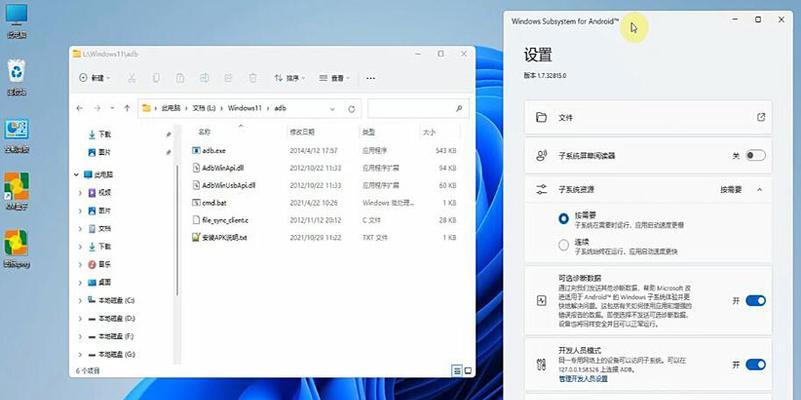Sort by the 大小 column header
Viewport: 801px width, 400px height.
tap(429, 132)
